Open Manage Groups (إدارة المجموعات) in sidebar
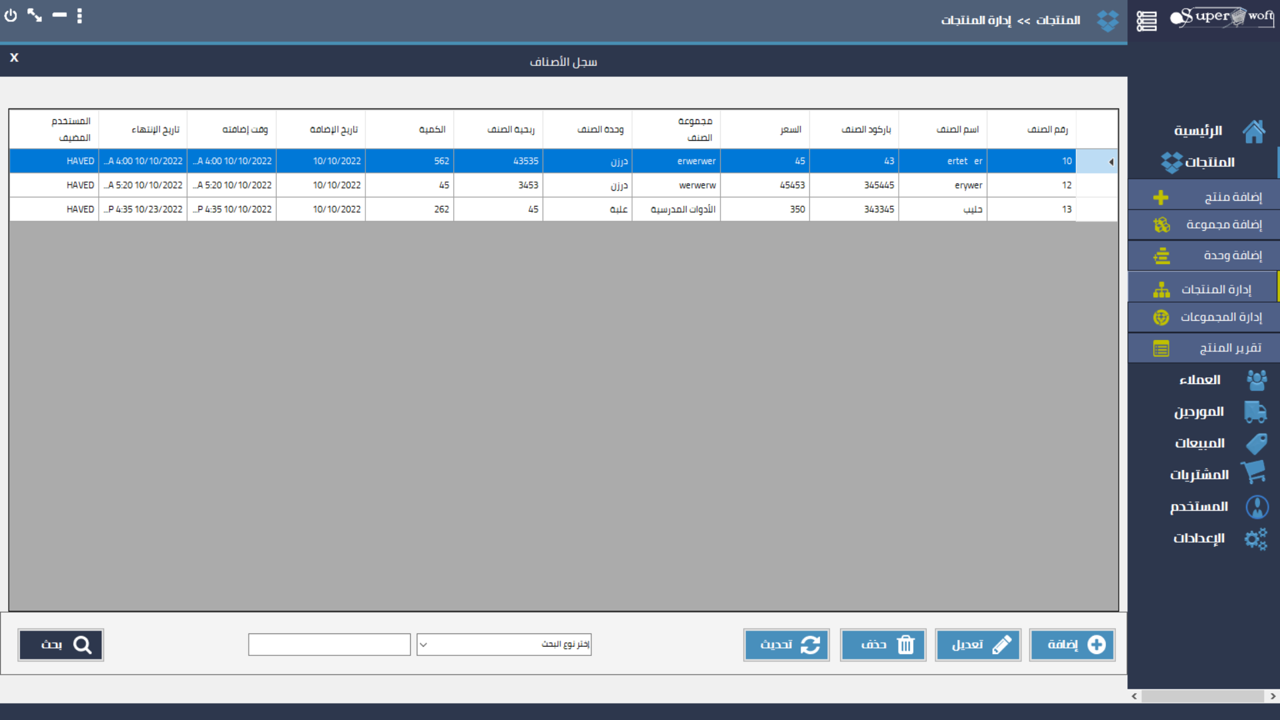This screenshot has width=1280, height=720. tap(1160, 317)
